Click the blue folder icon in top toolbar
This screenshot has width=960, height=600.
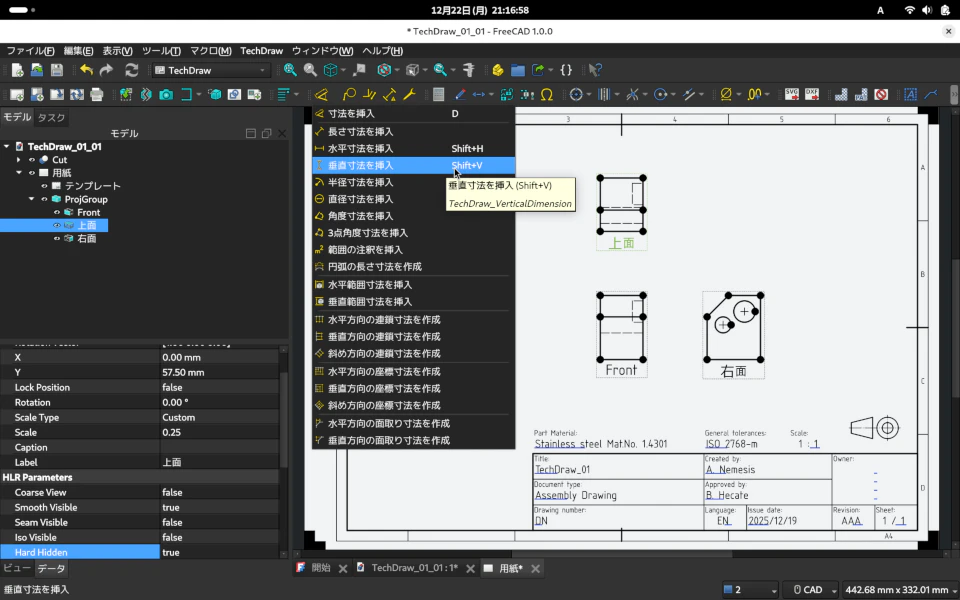click(518, 70)
